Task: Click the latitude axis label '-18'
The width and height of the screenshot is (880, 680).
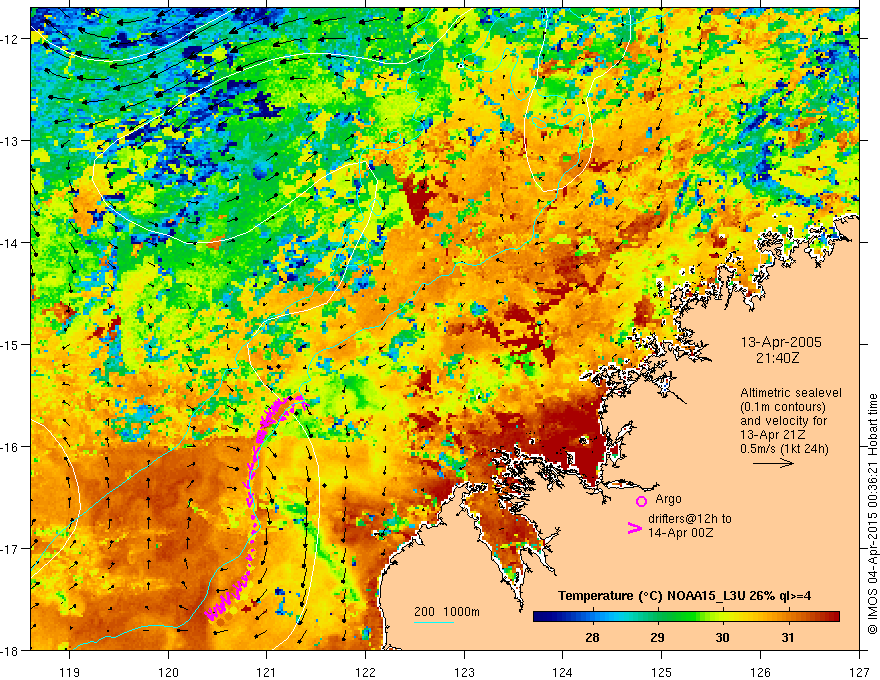Action: pyautogui.click(x=10, y=650)
